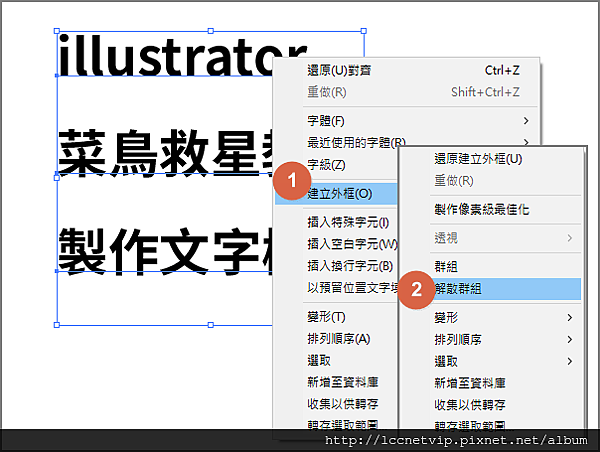Open 最近使用的字體(R) menu entry
Screen dimensions: 600x452
pyautogui.click(x=356, y=142)
